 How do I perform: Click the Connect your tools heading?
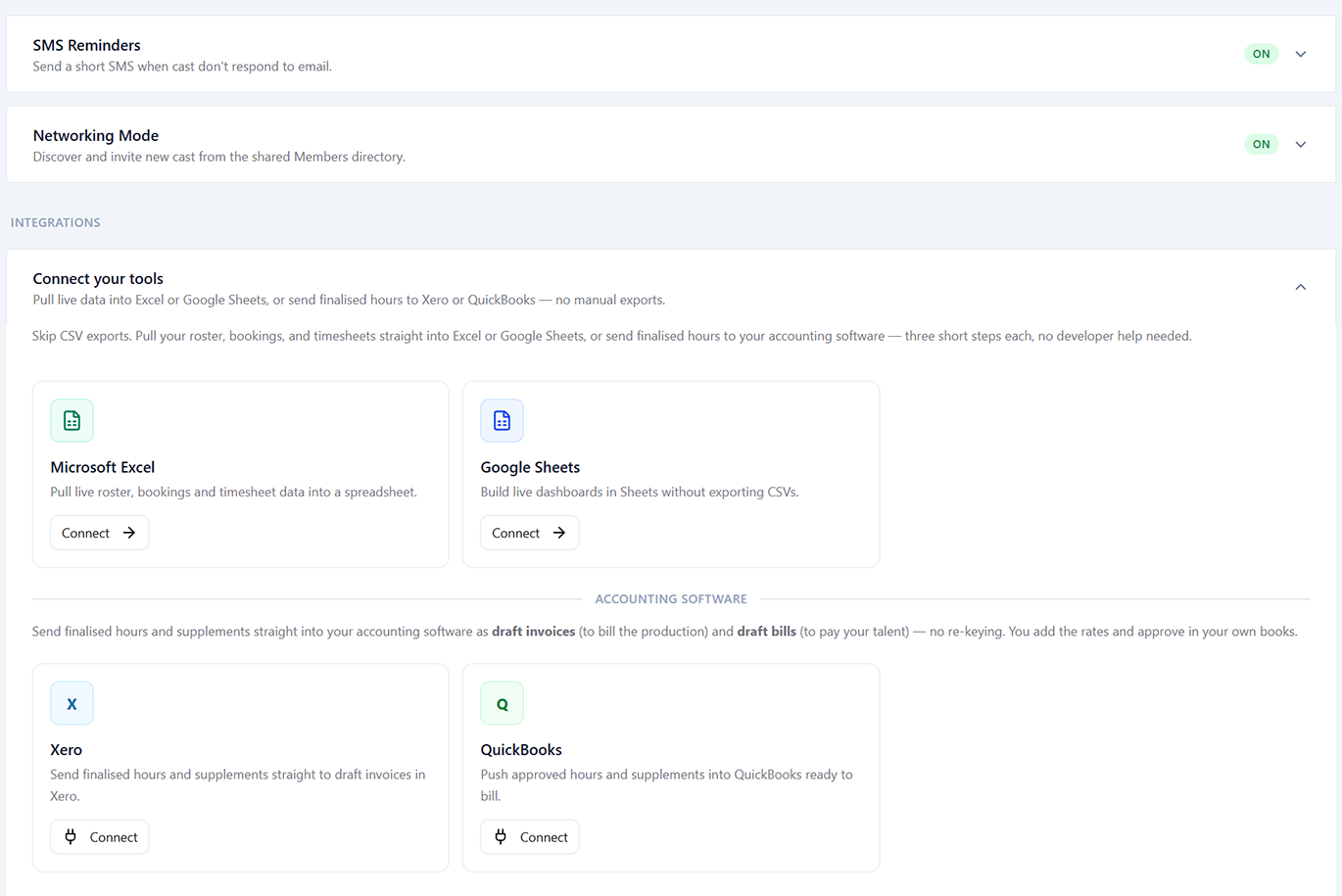coord(98,278)
